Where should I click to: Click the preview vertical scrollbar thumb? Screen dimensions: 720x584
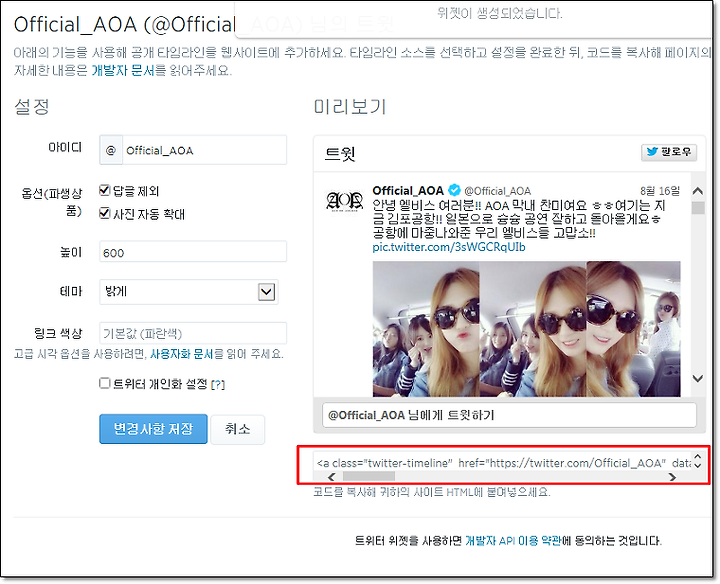pos(698,207)
